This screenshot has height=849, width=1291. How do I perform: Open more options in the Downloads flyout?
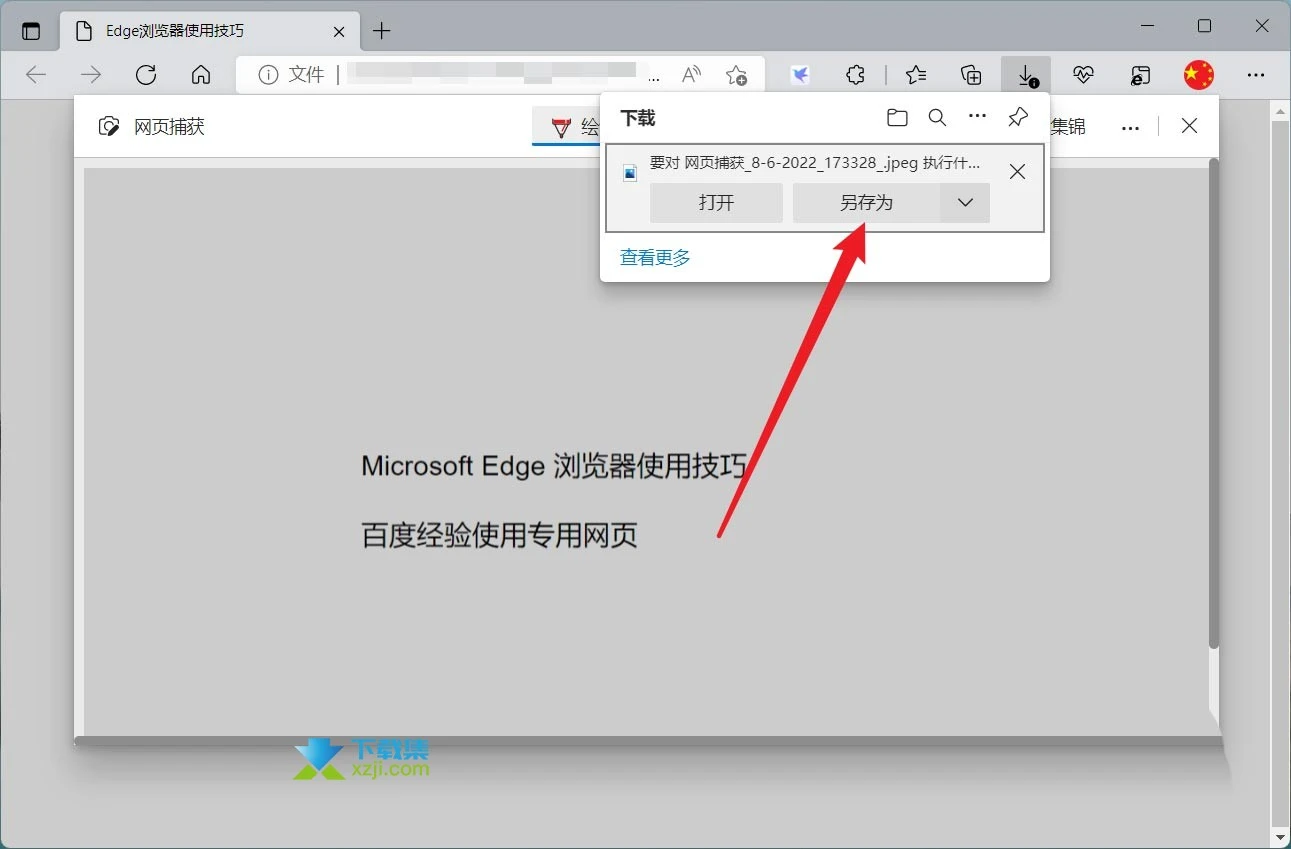(977, 117)
